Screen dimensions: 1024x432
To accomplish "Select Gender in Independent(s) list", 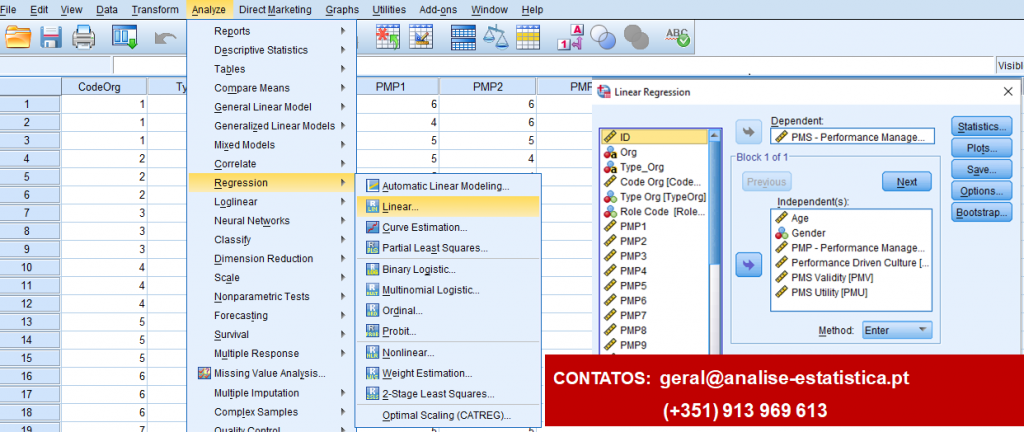I will tap(852, 233).
